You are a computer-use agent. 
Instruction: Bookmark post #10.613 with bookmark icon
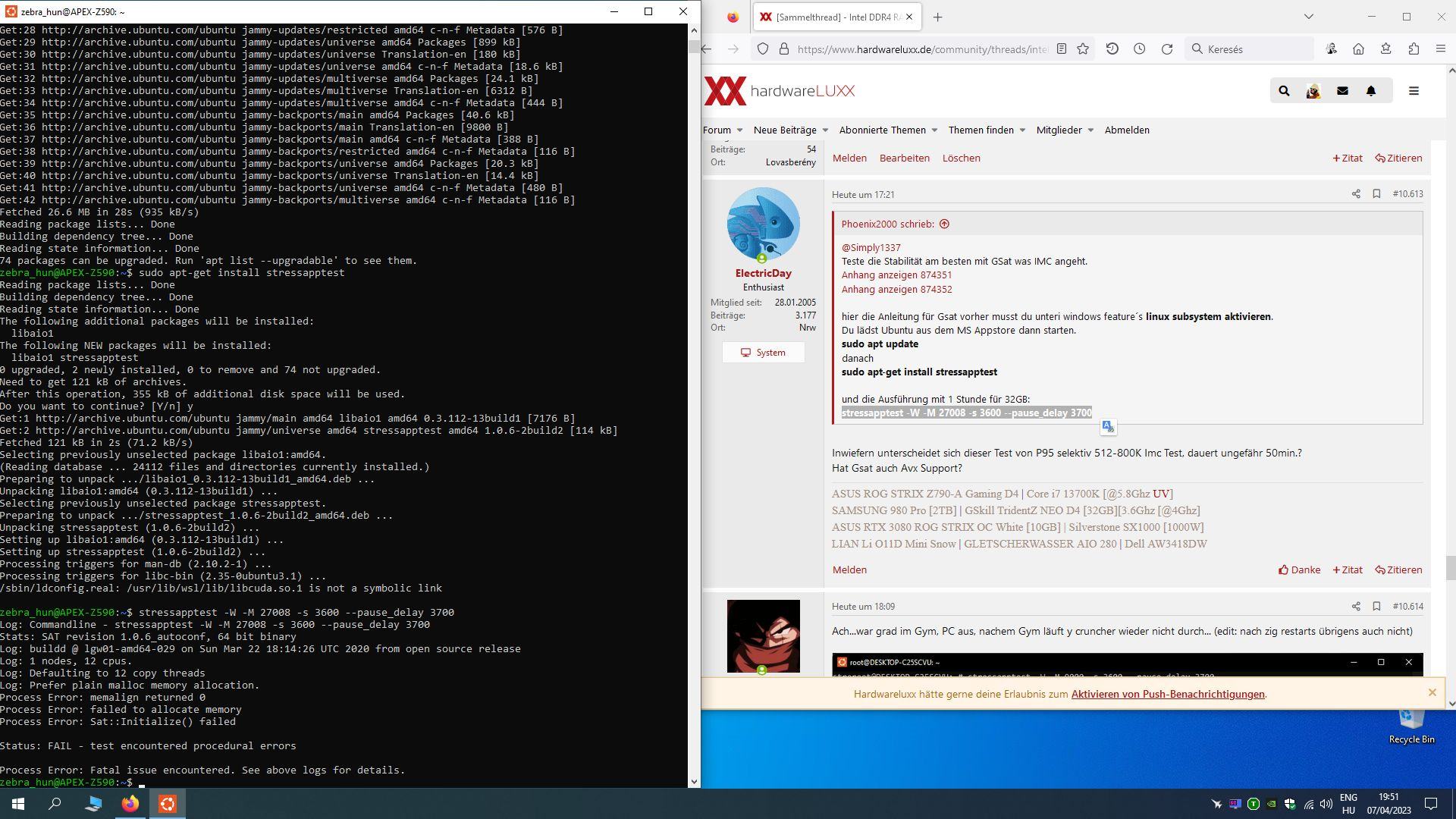point(1376,194)
